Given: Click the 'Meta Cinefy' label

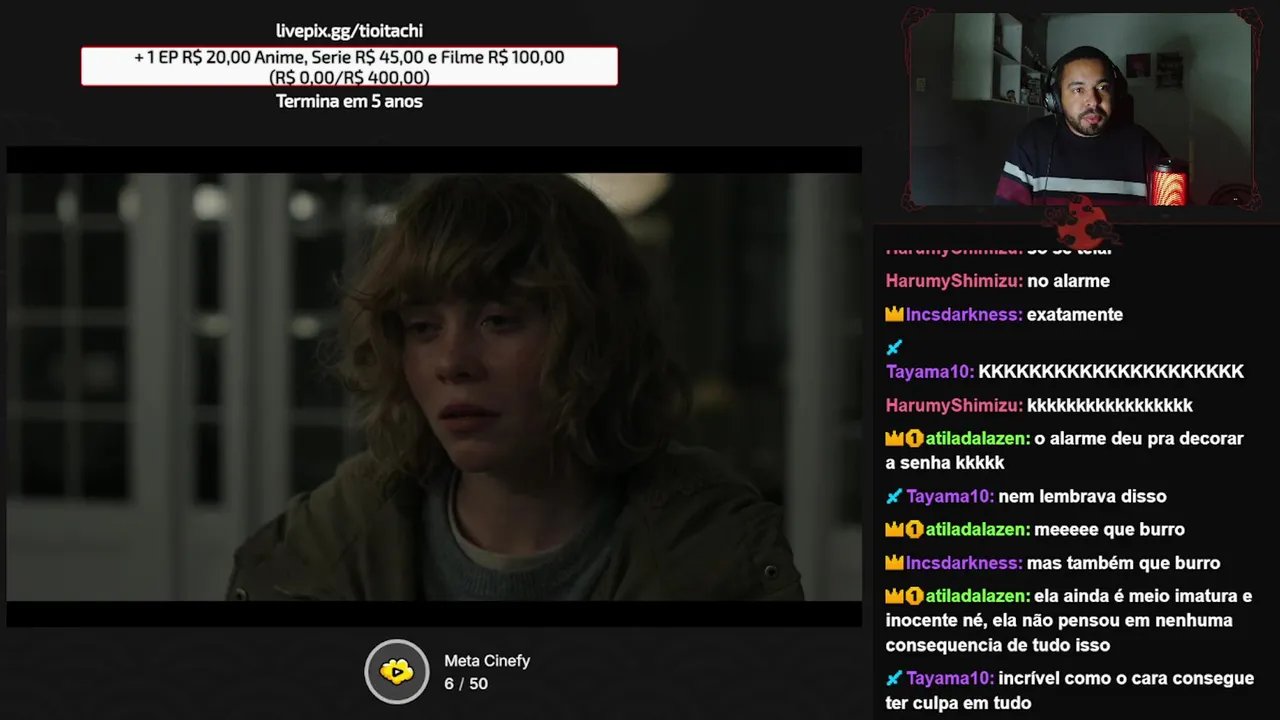Looking at the screenshot, I should click(x=487, y=661).
